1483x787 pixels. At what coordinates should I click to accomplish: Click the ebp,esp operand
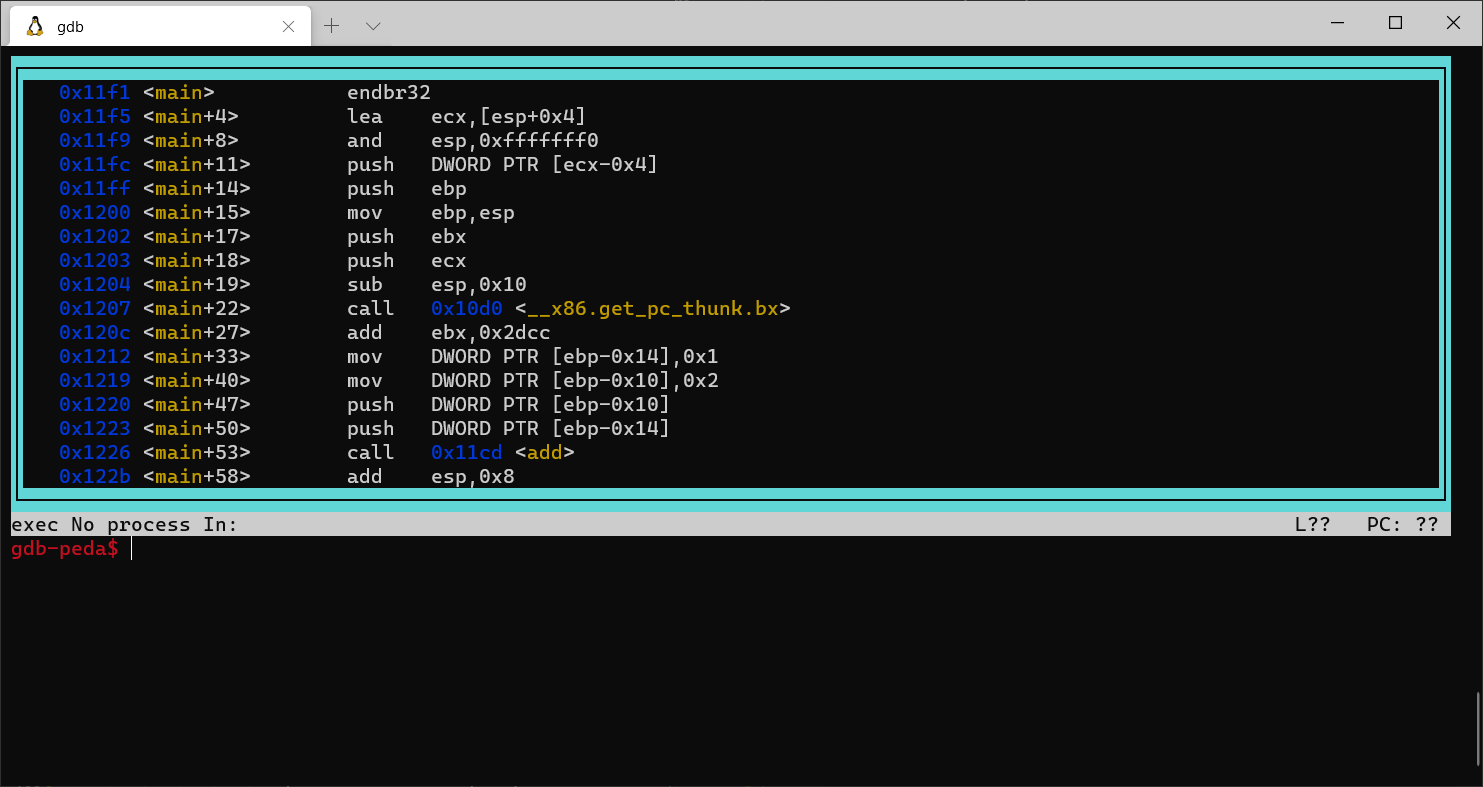tap(473, 212)
